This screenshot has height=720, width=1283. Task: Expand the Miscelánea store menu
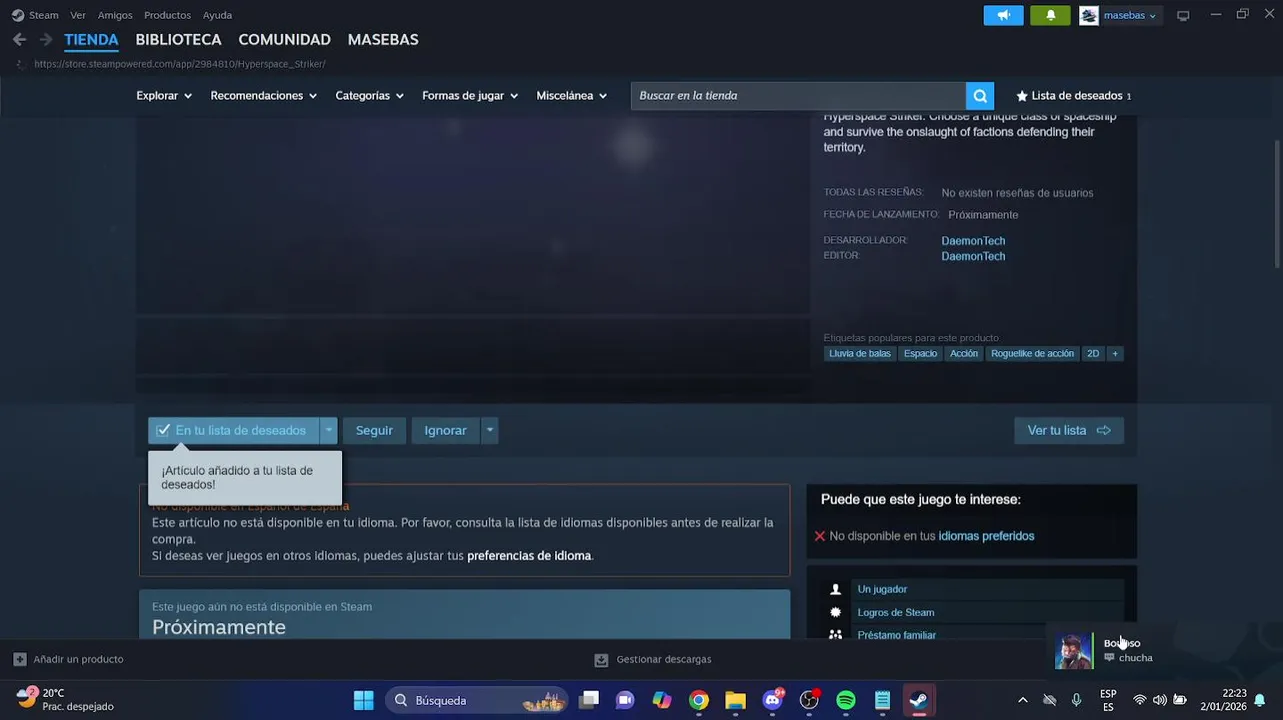coord(571,96)
